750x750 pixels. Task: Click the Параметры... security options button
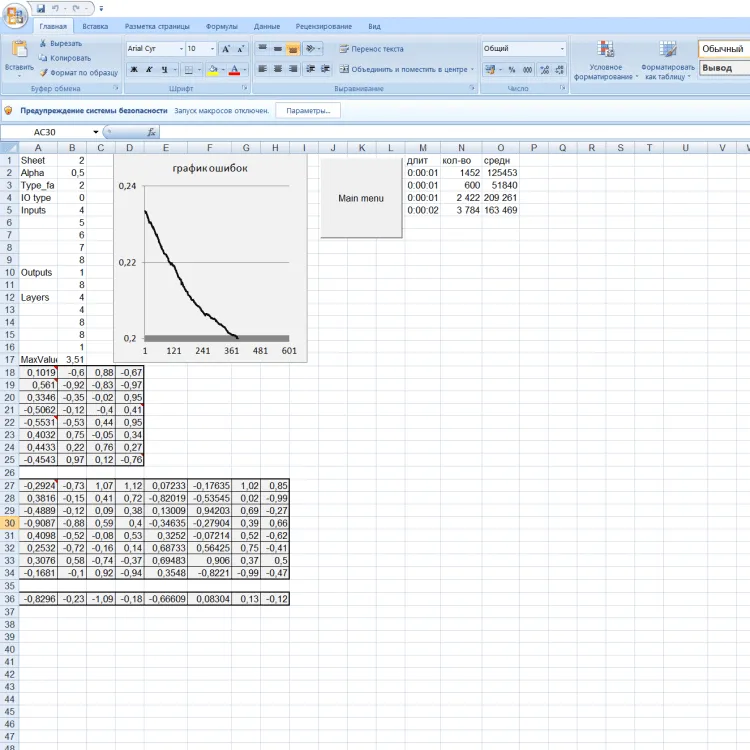pos(308,110)
